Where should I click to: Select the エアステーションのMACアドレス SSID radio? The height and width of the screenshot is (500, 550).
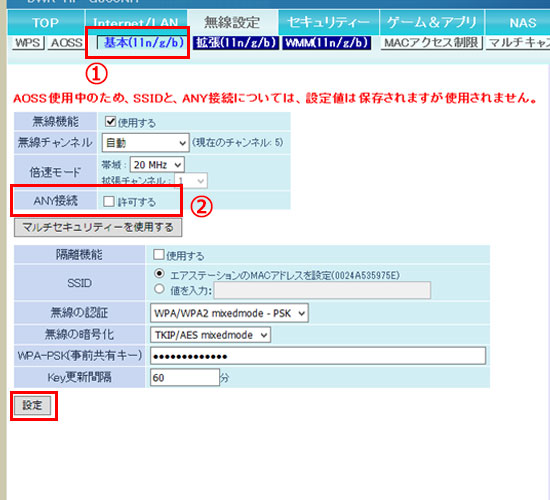pos(159,273)
